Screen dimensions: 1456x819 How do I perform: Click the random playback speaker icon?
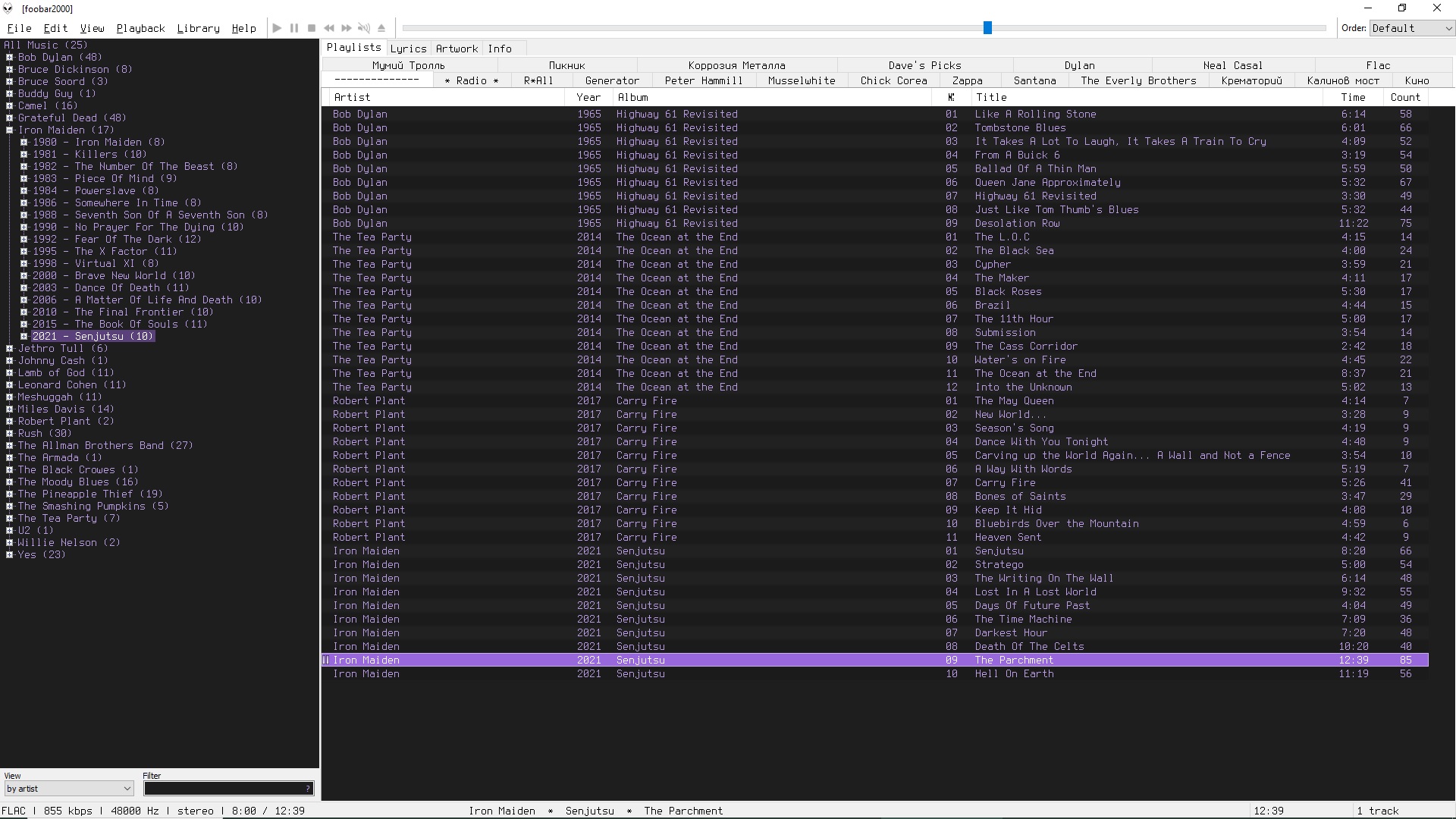pos(364,28)
